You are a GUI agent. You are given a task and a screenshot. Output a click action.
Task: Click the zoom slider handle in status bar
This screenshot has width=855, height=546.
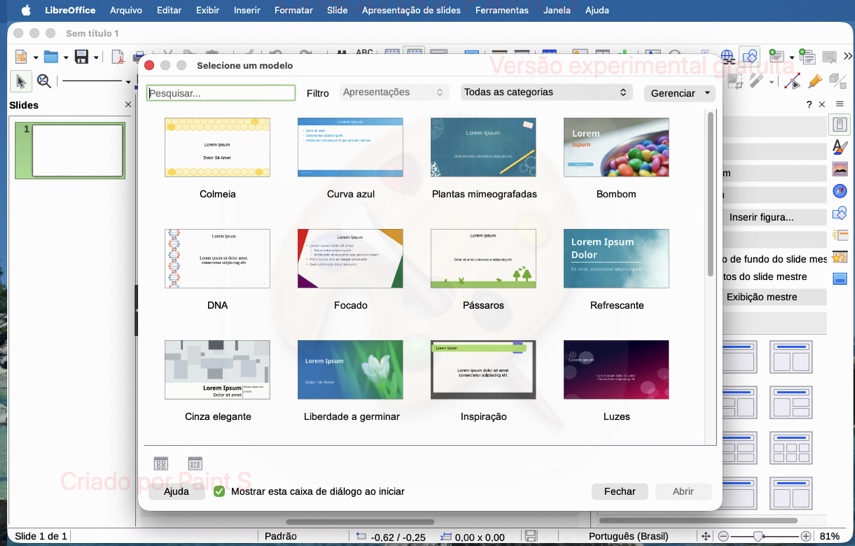(757, 536)
